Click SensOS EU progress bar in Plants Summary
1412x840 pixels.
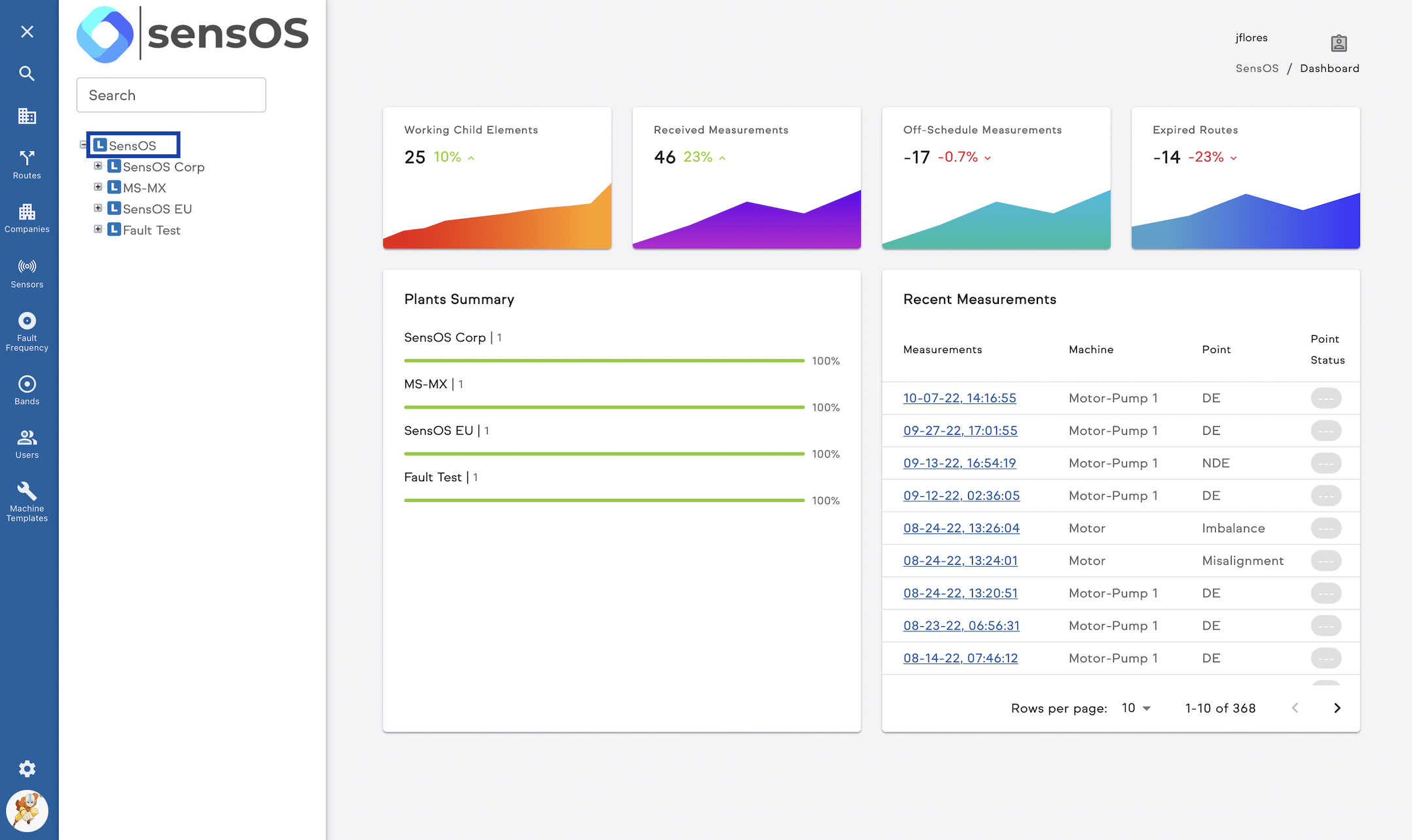[604, 453]
